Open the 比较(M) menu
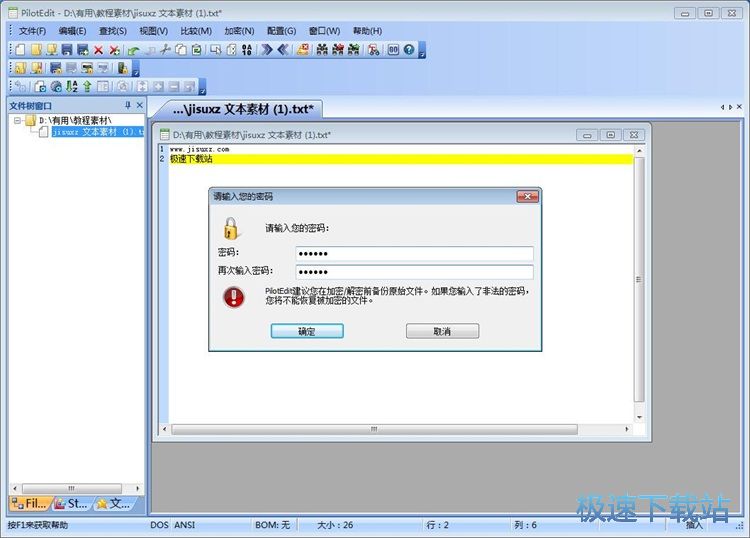This screenshot has height=538, width=750. point(197,31)
